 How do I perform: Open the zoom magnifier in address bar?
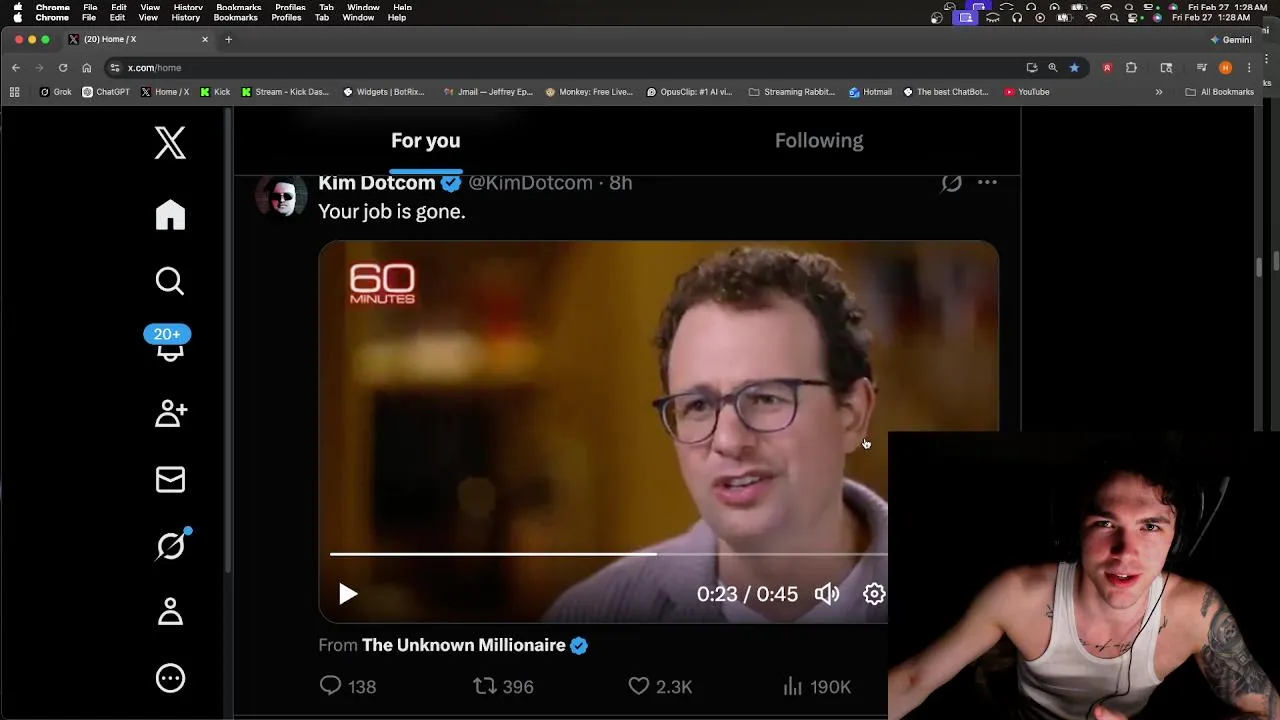coord(1053,67)
